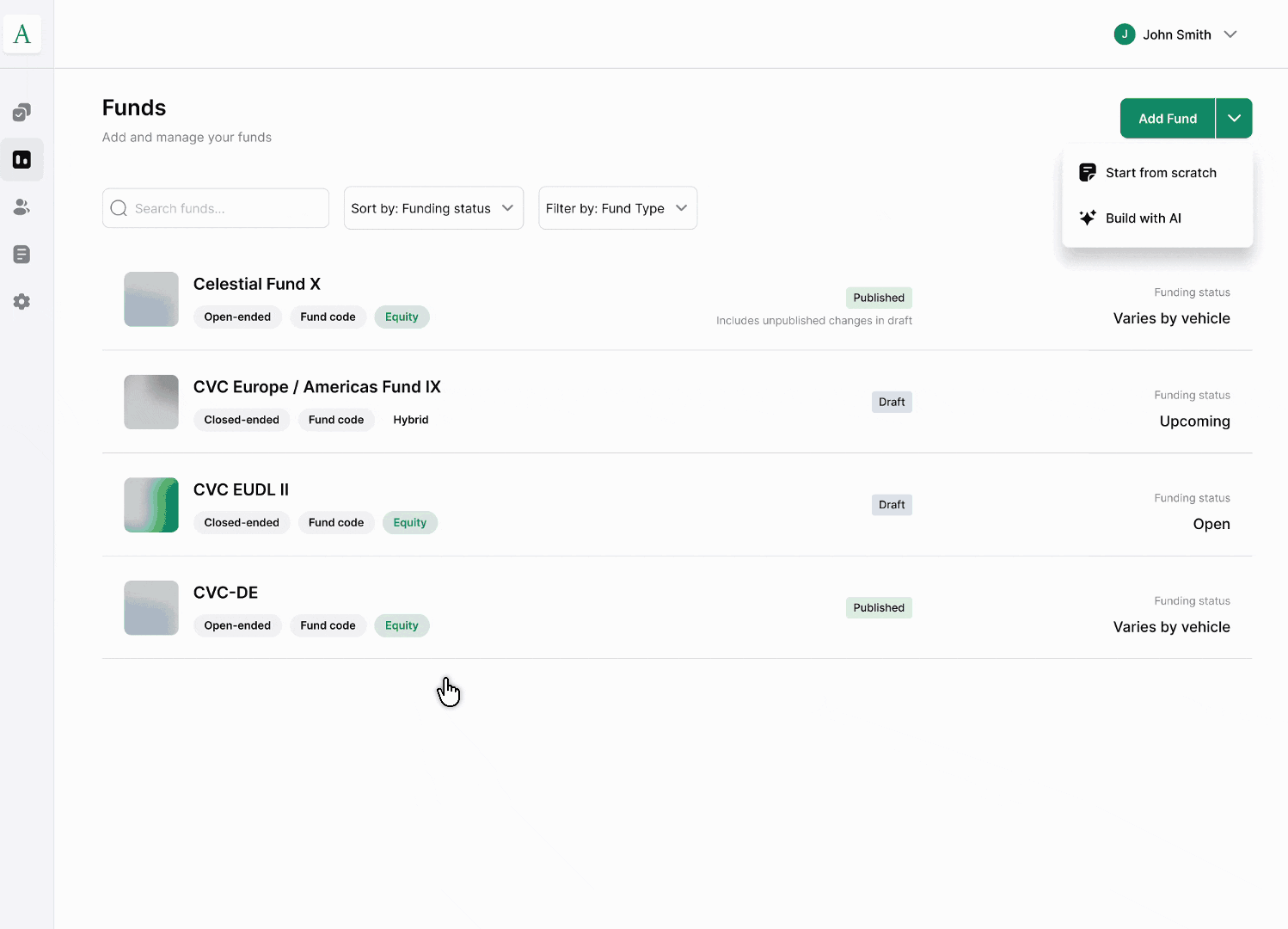The image size is (1288, 929).
Task: Click Equity tag on Celestial Fund X
Action: (x=402, y=317)
